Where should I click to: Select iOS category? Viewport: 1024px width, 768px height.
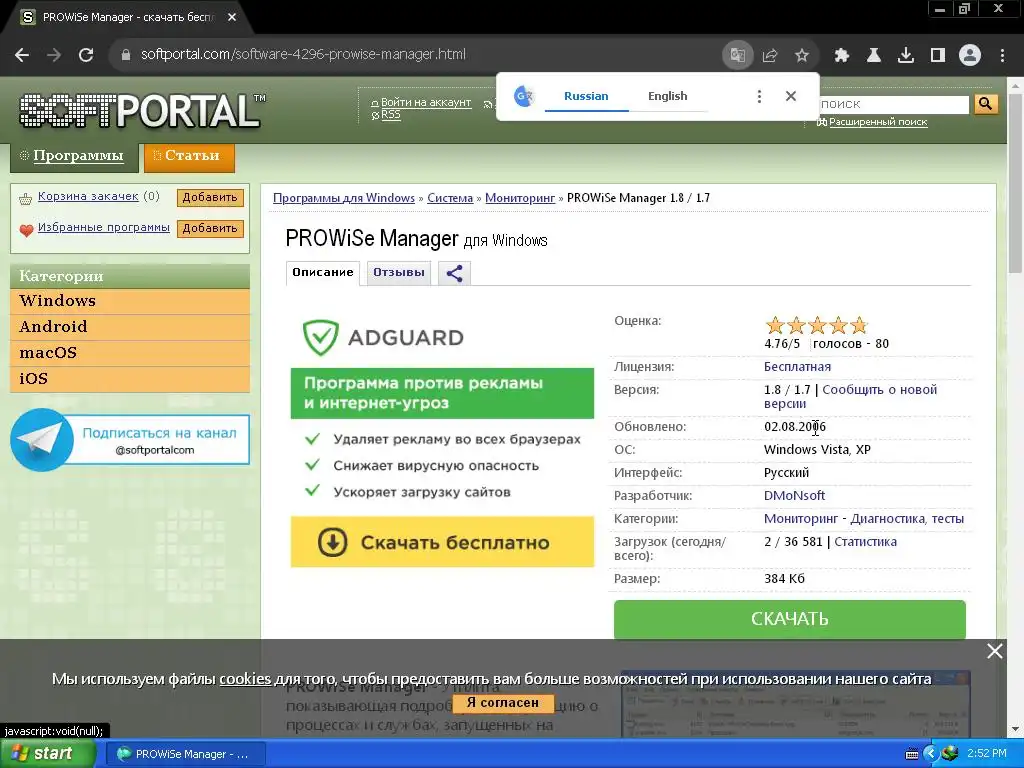point(130,379)
